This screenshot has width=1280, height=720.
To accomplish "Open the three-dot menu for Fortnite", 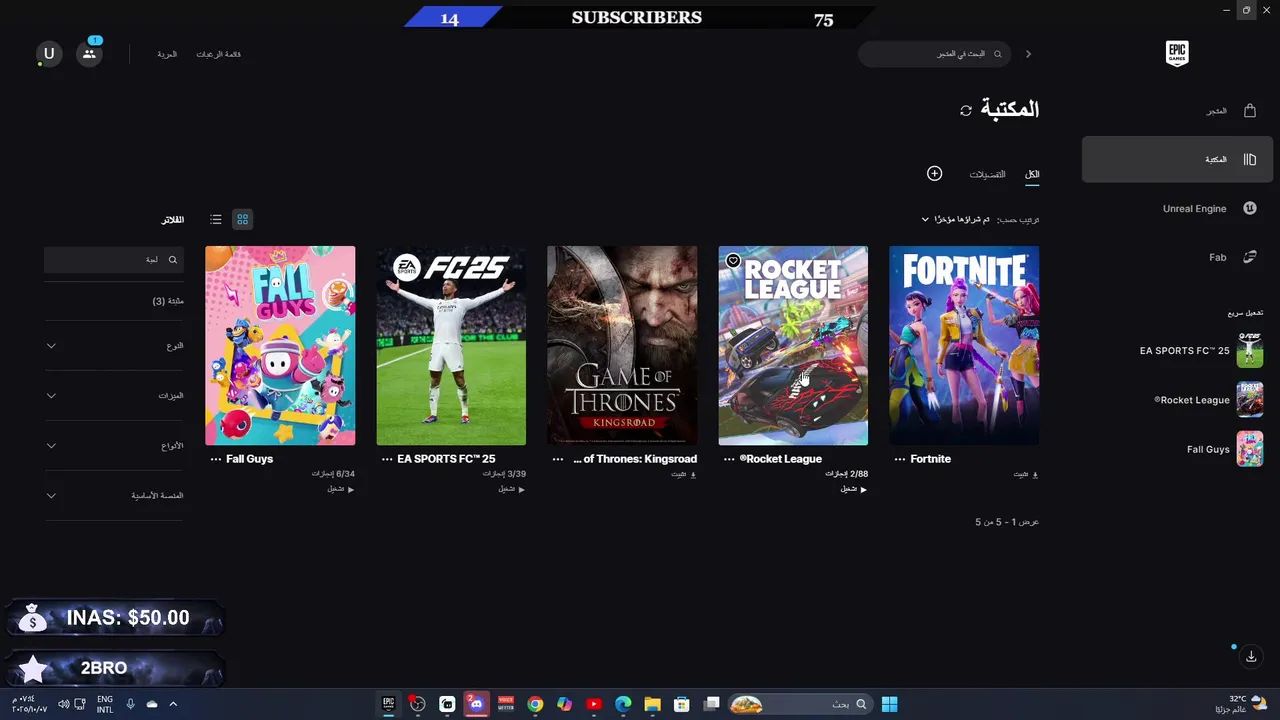I will point(900,459).
